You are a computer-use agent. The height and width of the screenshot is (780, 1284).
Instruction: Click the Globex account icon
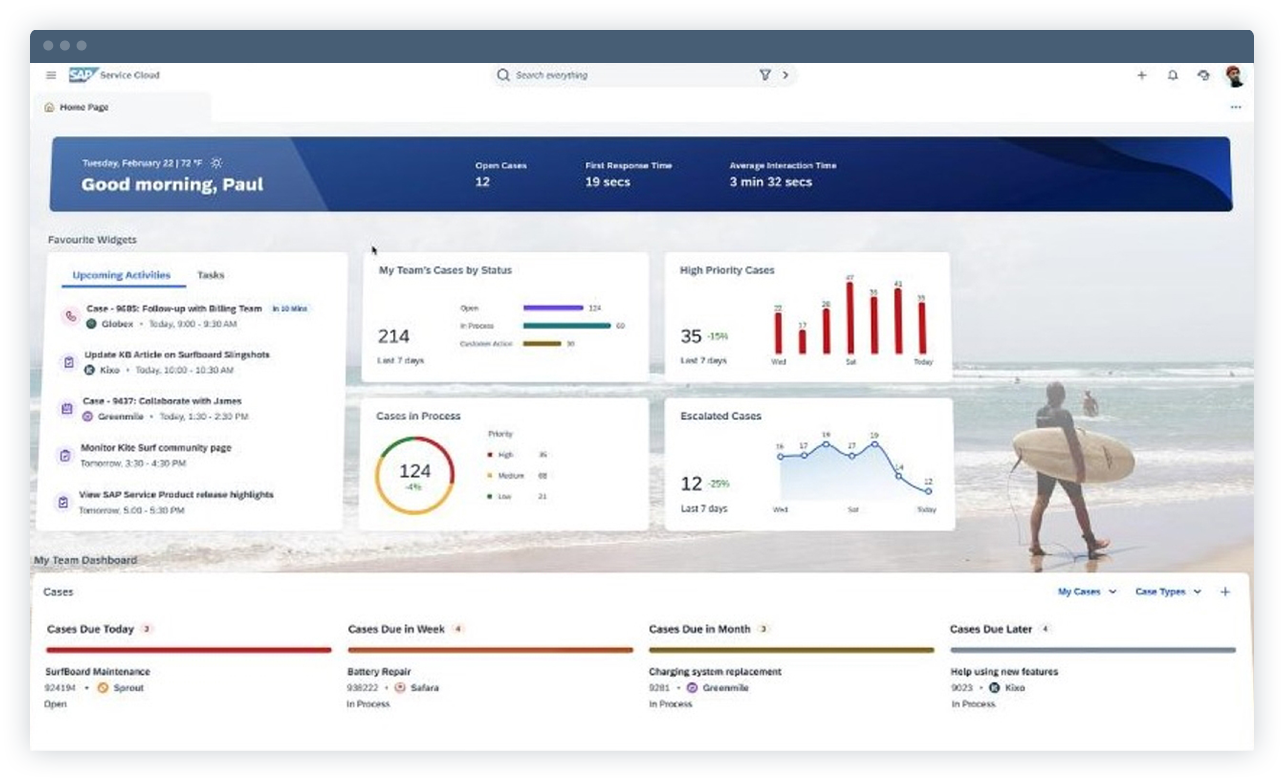[x=89, y=322]
